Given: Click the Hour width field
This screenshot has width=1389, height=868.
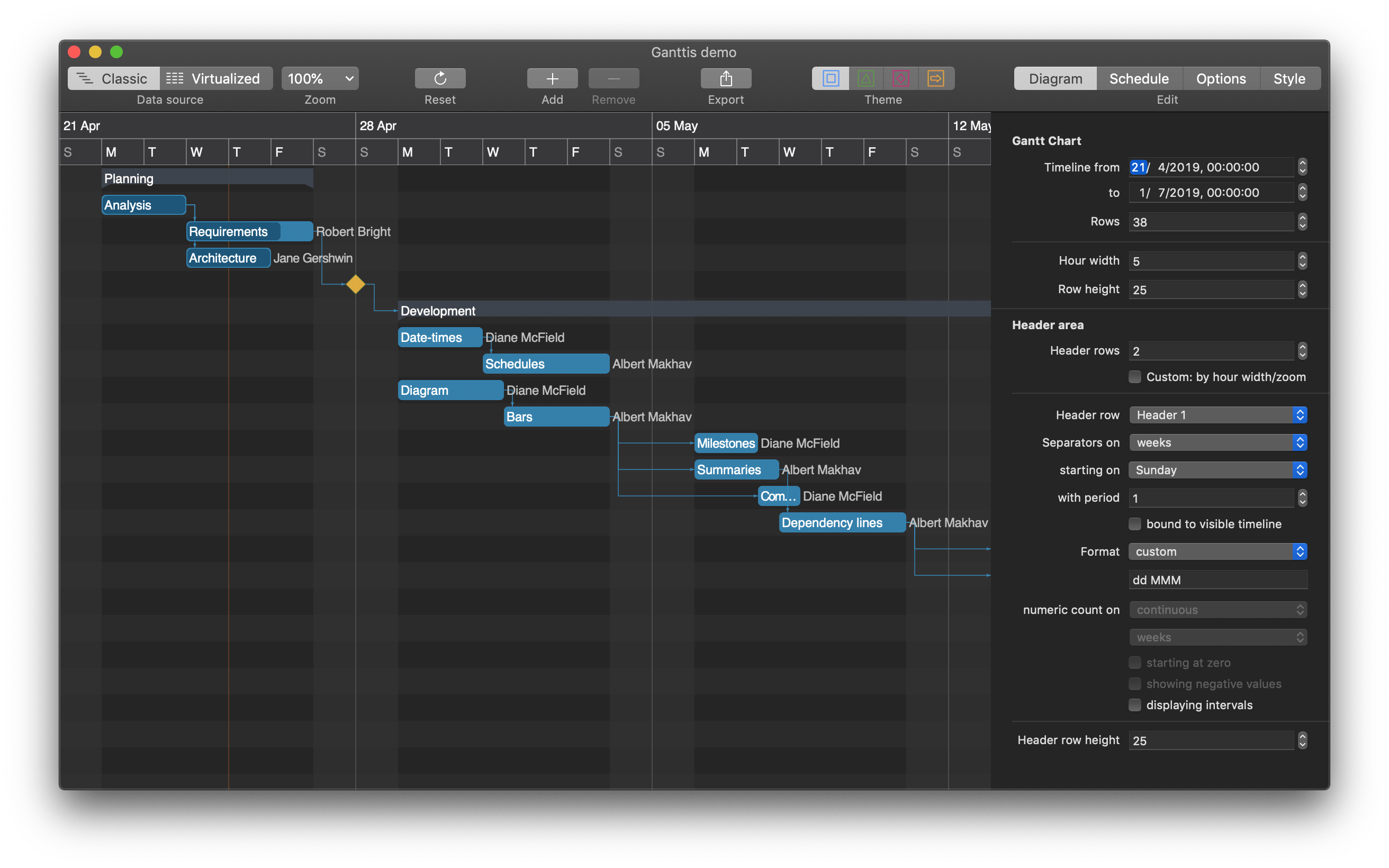Looking at the screenshot, I should [1211, 260].
